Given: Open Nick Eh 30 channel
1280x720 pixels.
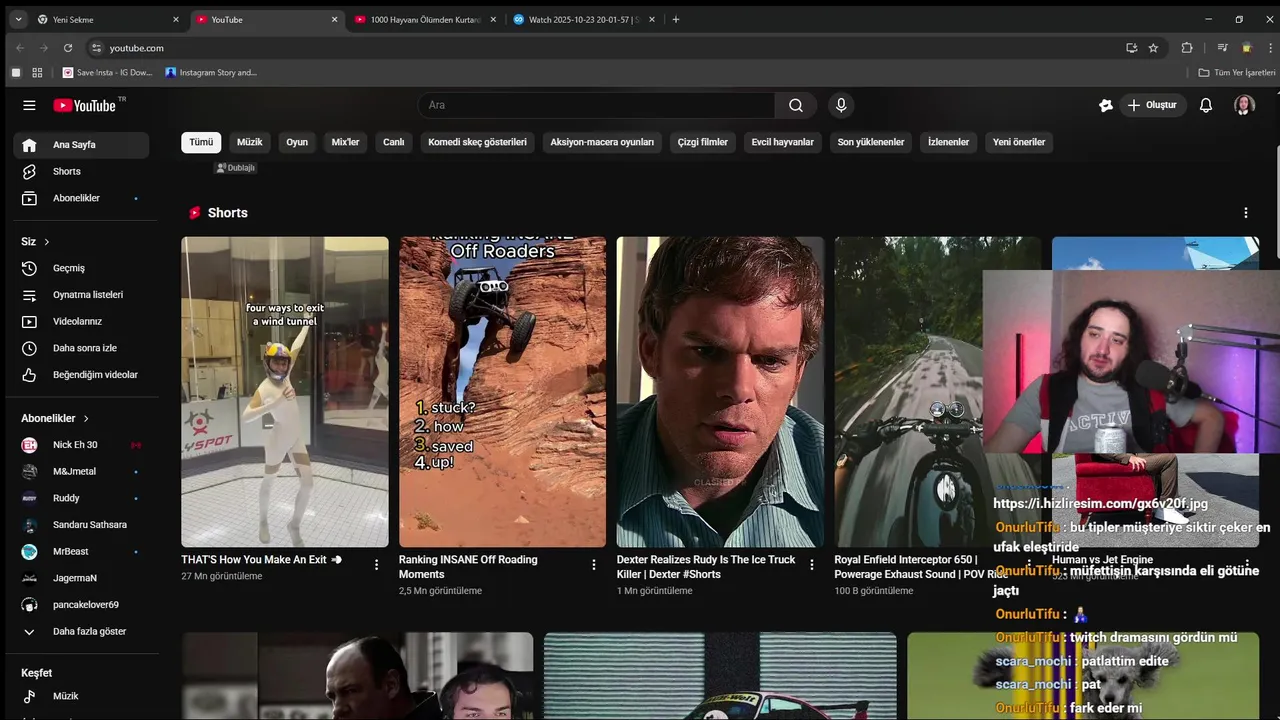Looking at the screenshot, I should [81, 445].
